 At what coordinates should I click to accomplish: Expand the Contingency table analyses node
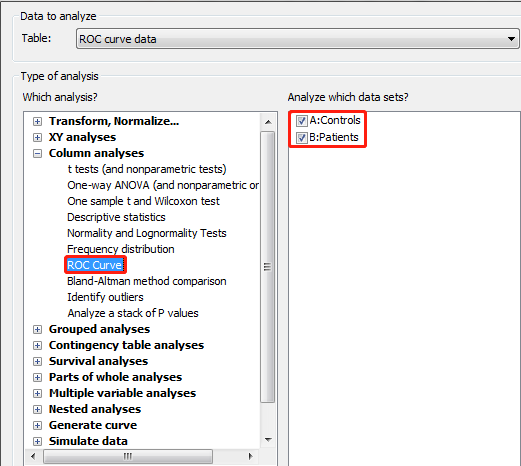pyautogui.click(x=37, y=345)
